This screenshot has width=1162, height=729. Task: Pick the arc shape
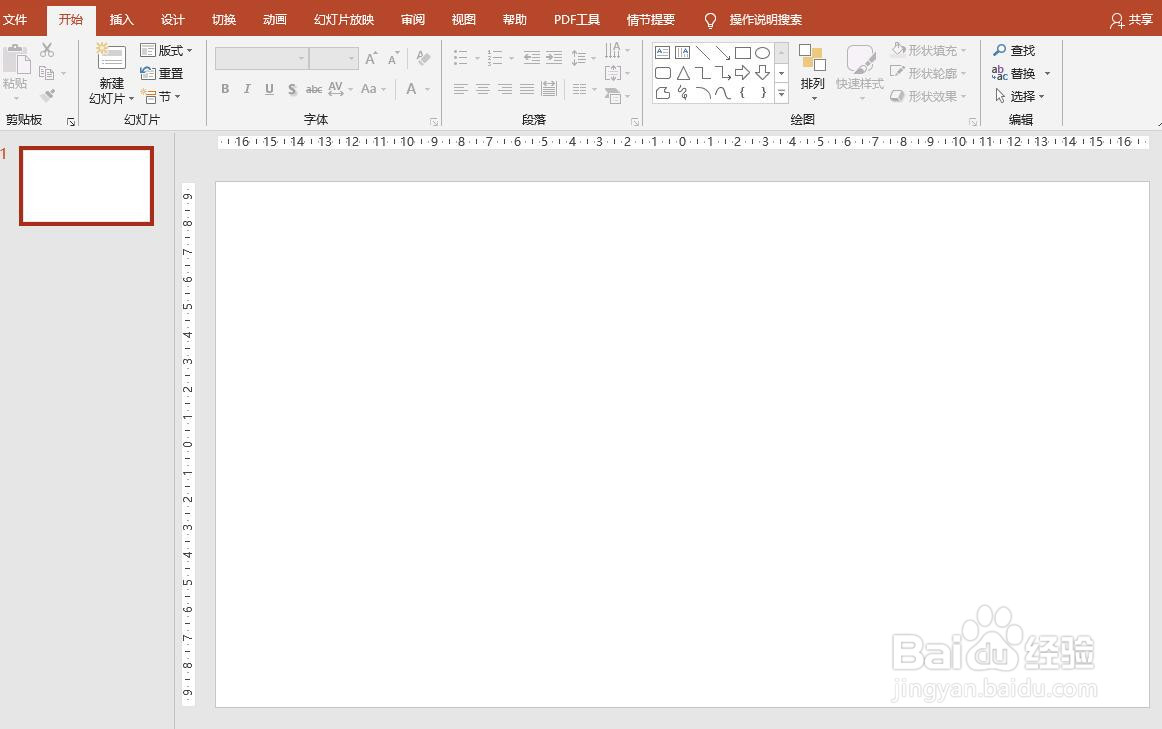pos(703,93)
